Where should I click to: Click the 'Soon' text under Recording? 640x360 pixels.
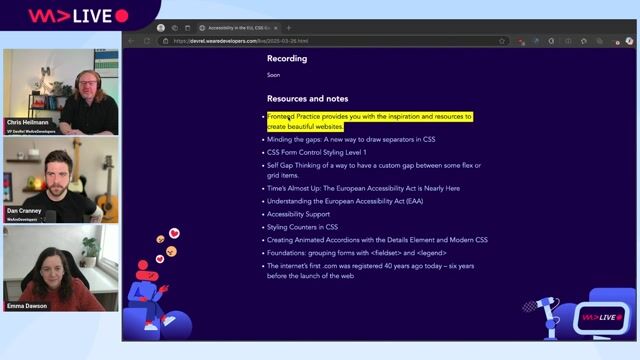pos(273,75)
